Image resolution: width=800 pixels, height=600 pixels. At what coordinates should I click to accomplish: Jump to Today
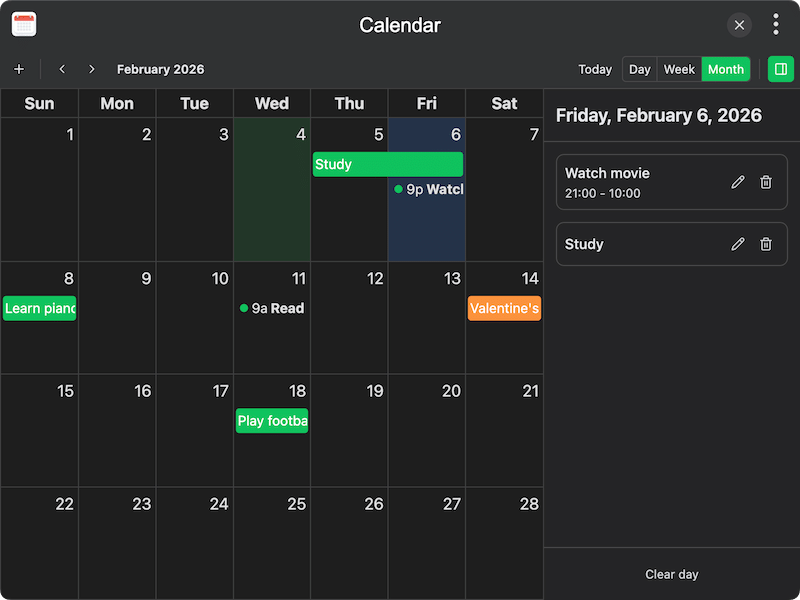coord(595,69)
